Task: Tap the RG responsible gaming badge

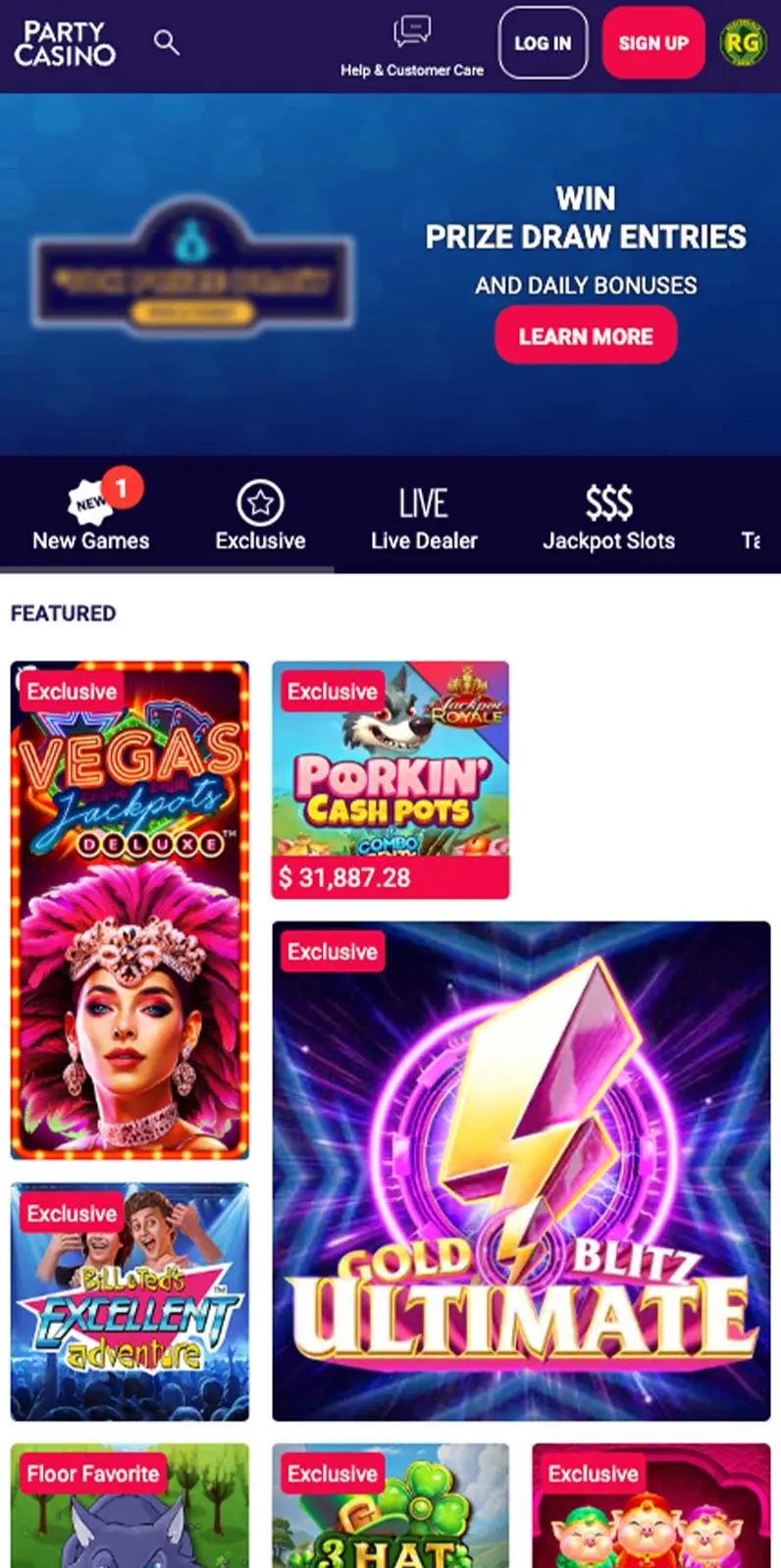Action: [x=743, y=43]
